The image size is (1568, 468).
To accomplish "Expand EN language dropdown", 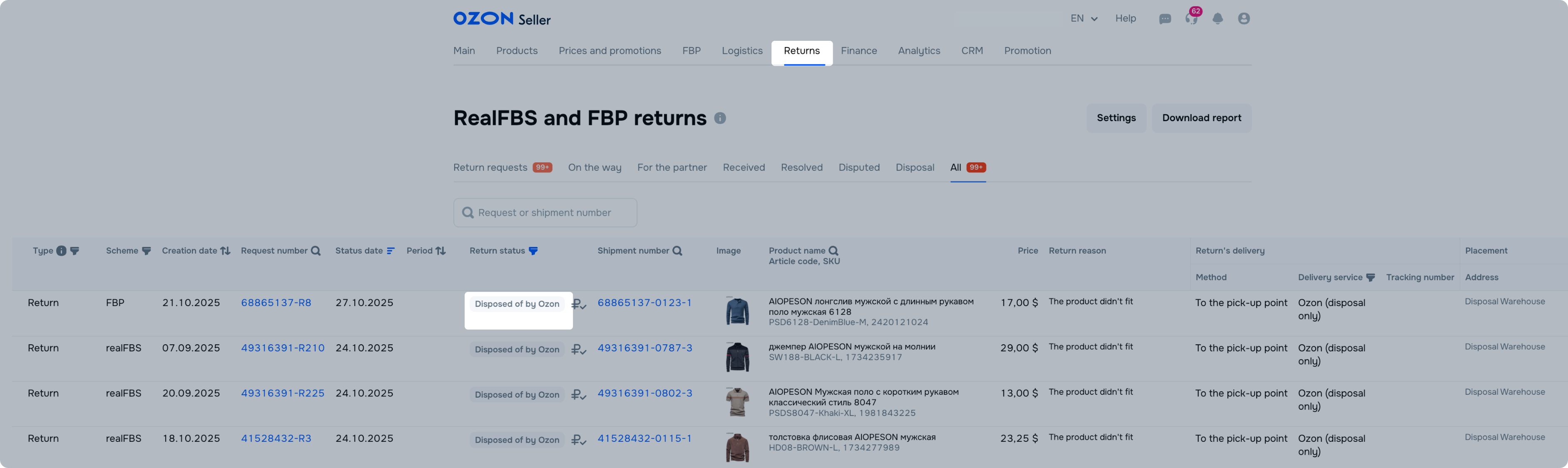I will [x=1083, y=19].
